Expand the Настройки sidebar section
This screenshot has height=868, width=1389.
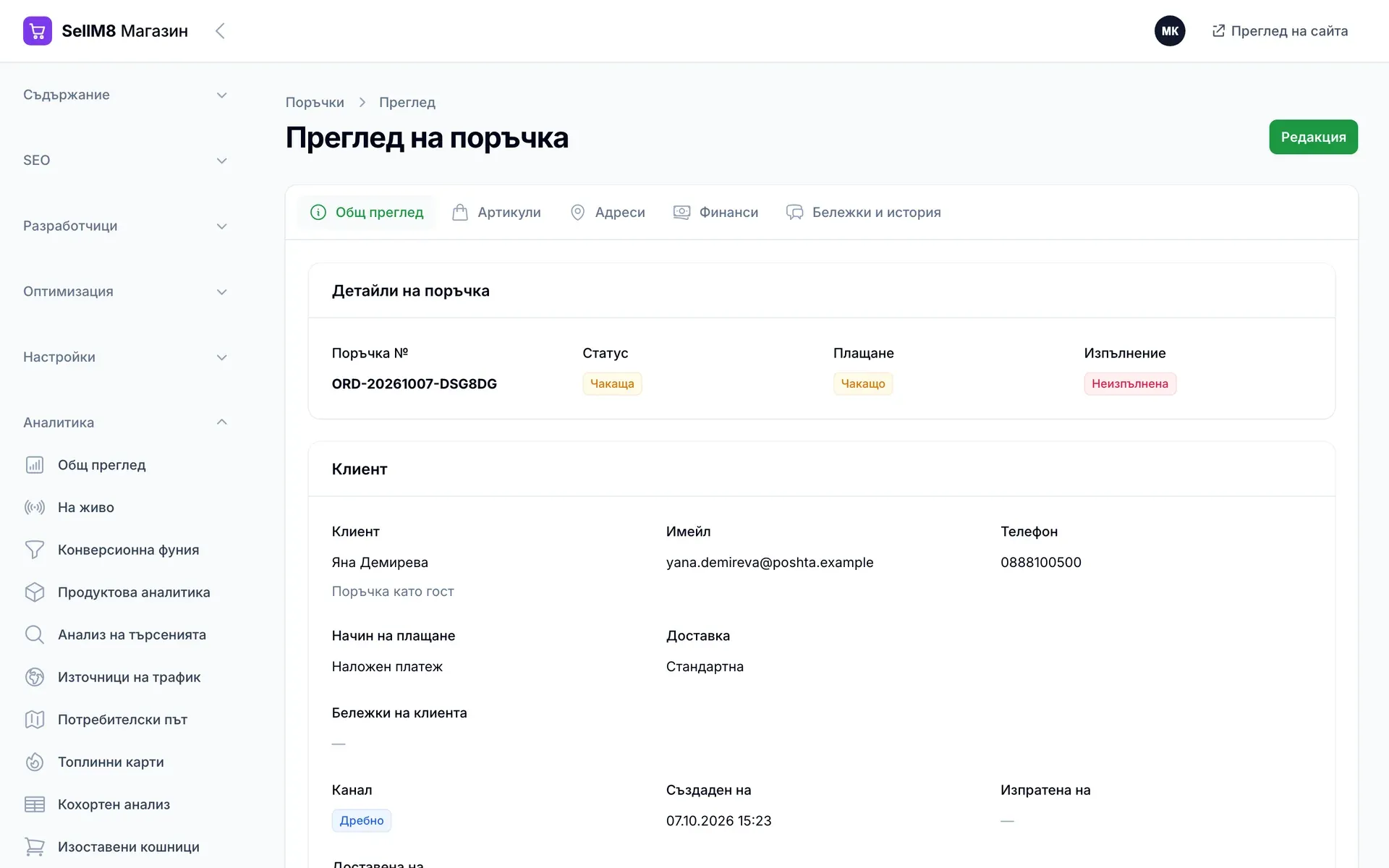(125, 357)
